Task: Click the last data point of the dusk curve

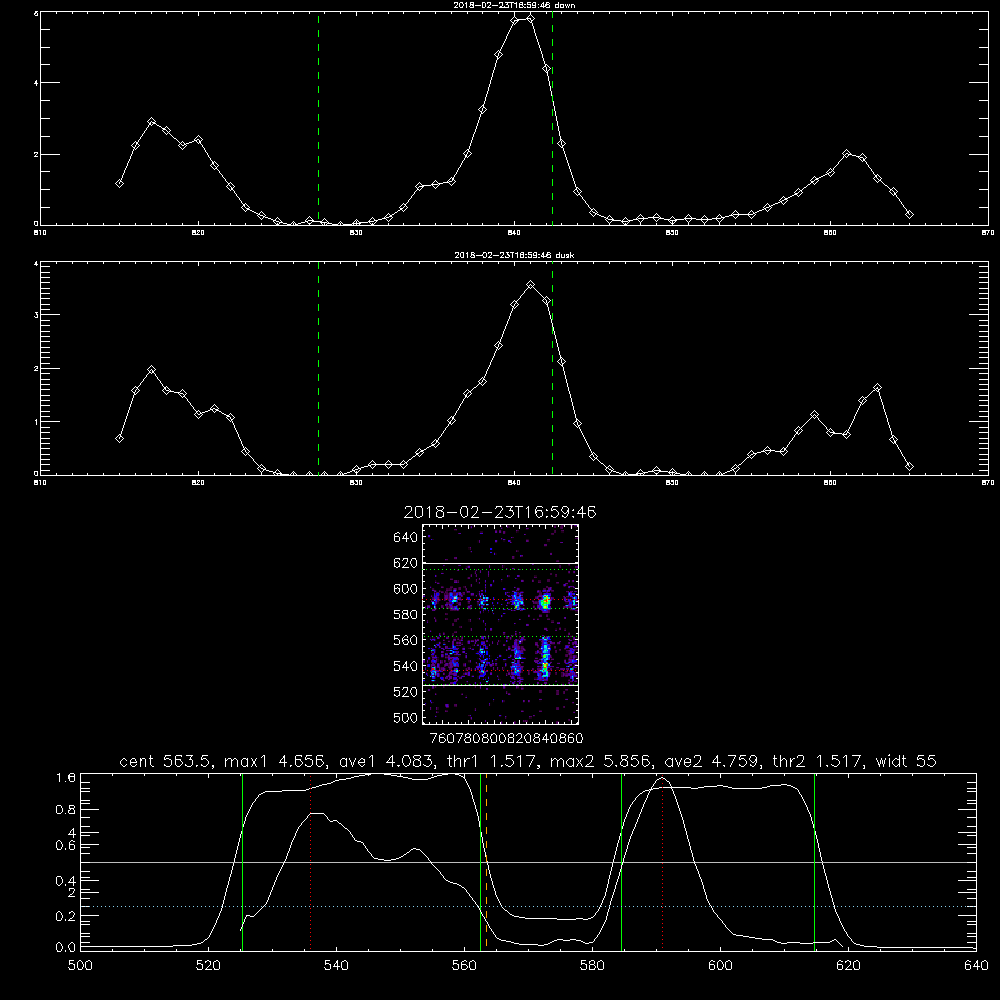Action: (909, 467)
